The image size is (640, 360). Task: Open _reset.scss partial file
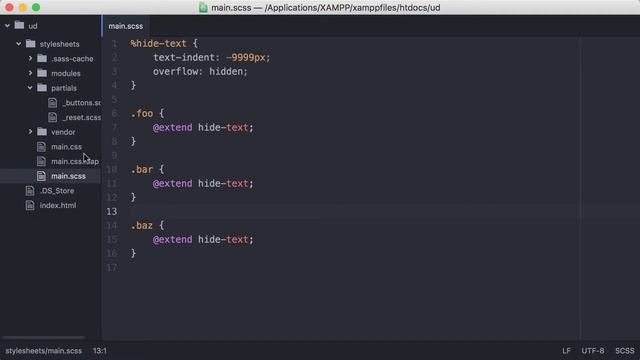click(82, 118)
